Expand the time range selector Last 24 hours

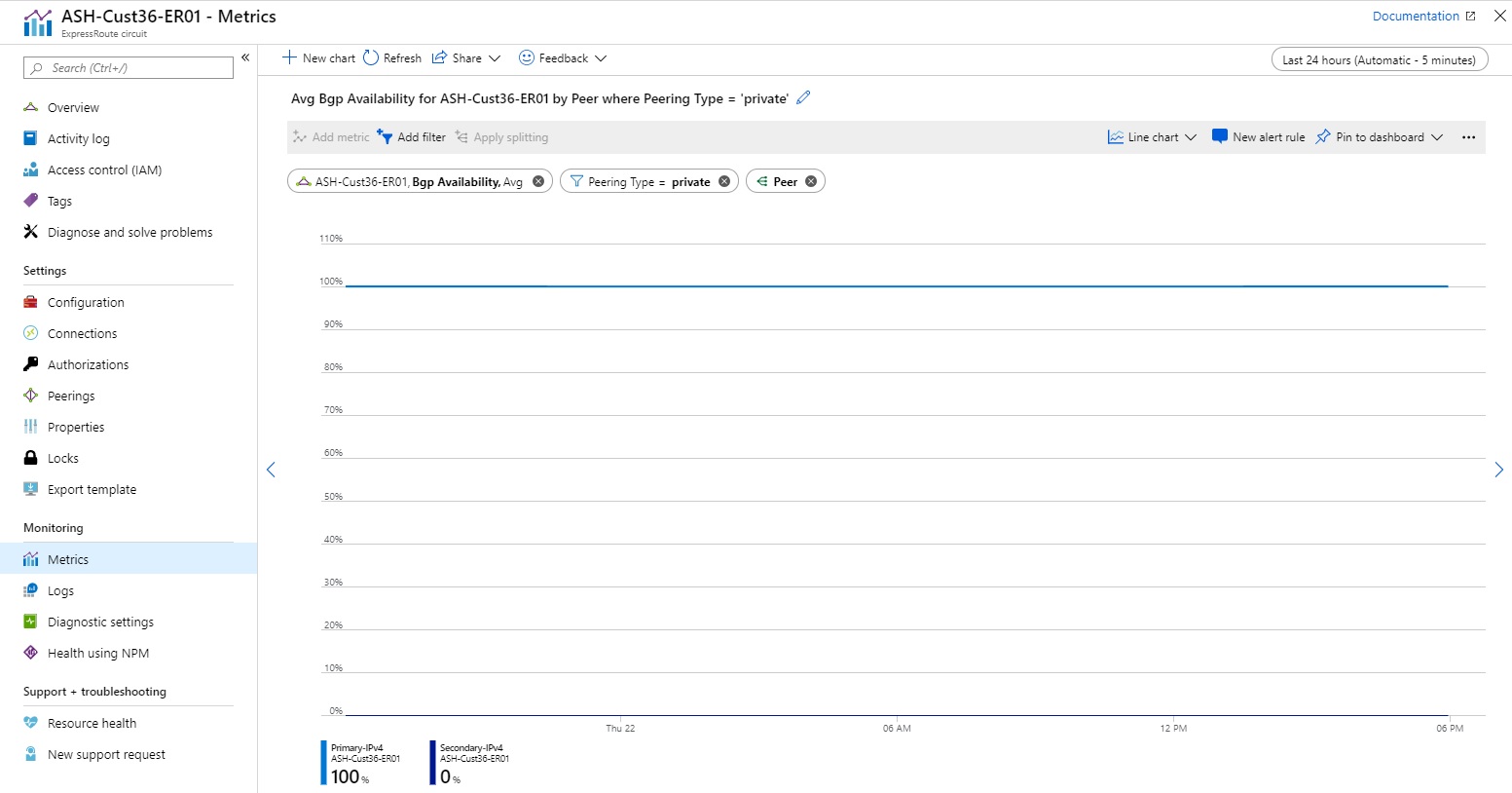coord(1379,58)
